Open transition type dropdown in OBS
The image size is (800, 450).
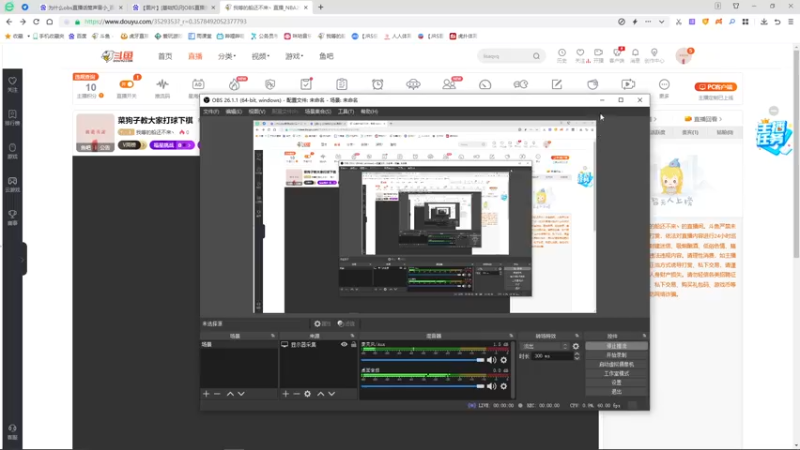(544, 346)
